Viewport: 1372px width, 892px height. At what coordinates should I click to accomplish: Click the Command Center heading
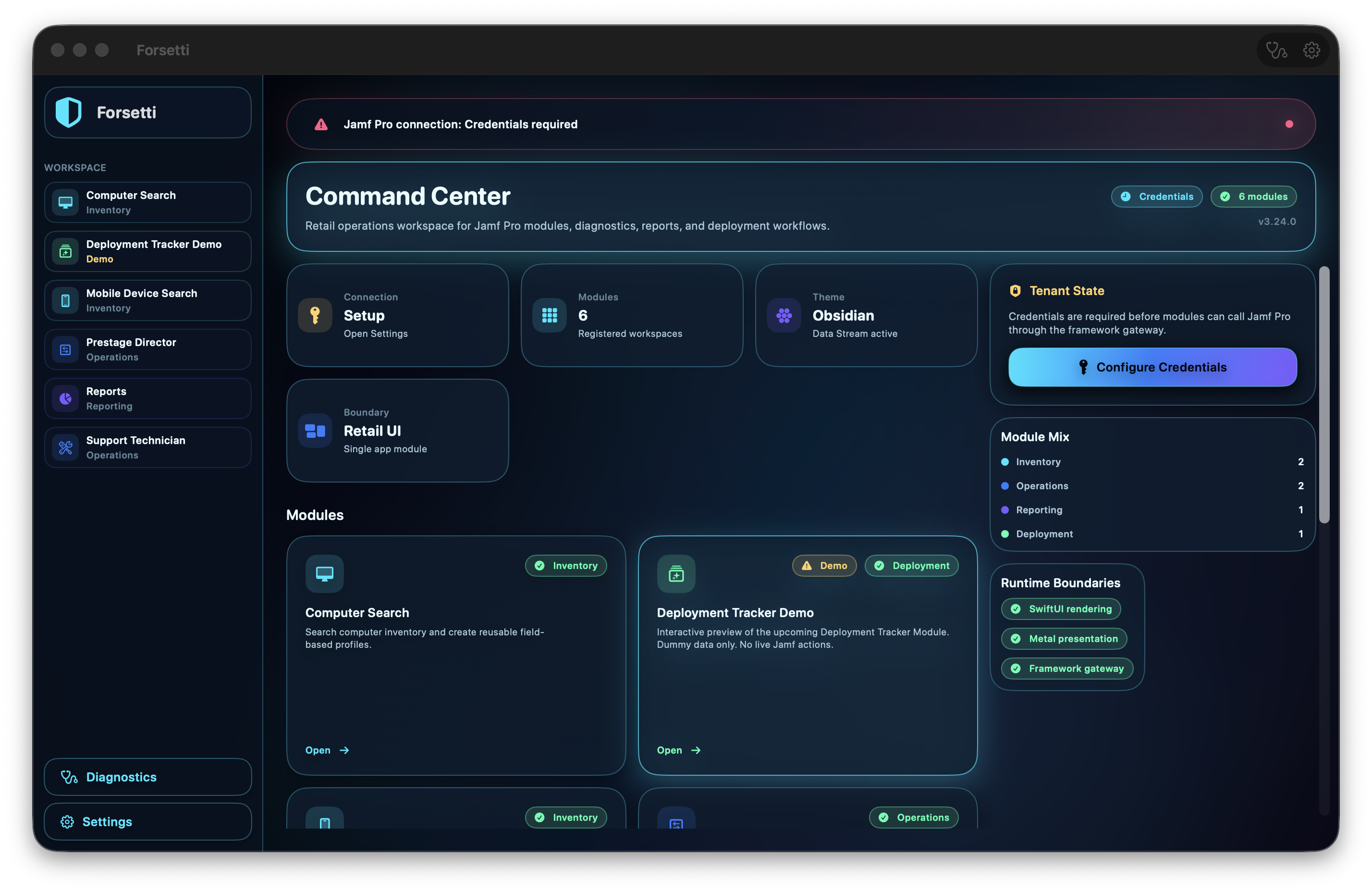click(x=408, y=196)
